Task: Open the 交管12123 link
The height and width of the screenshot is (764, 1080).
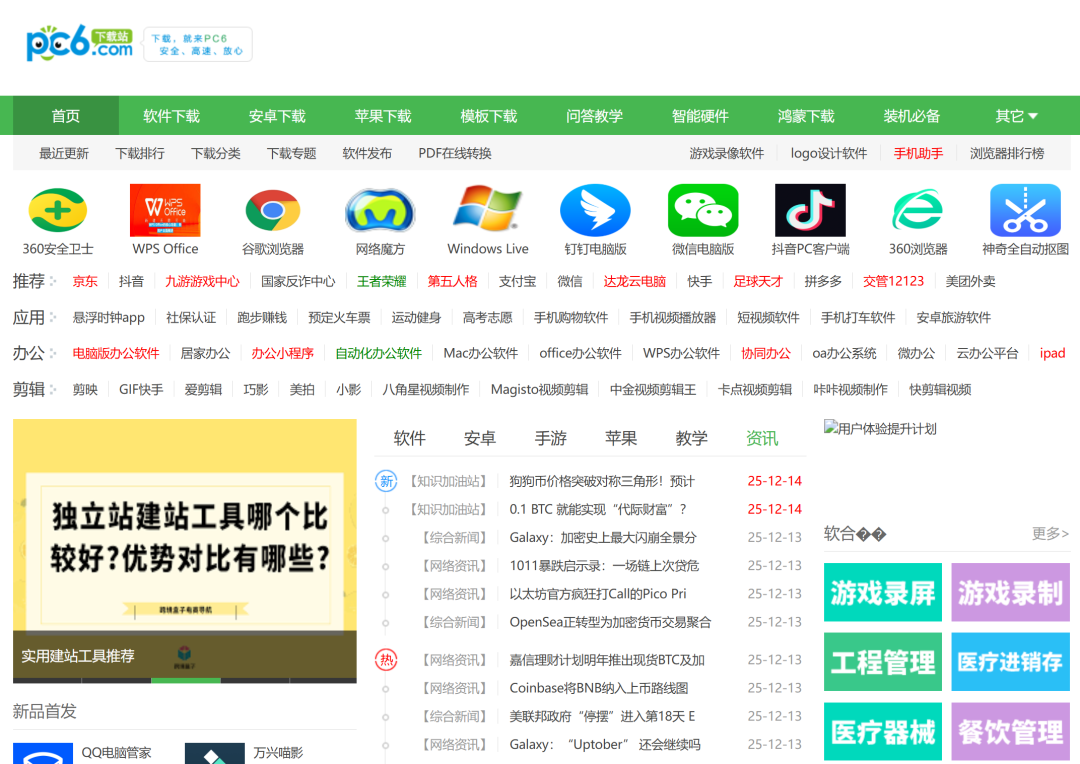Action: click(893, 281)
